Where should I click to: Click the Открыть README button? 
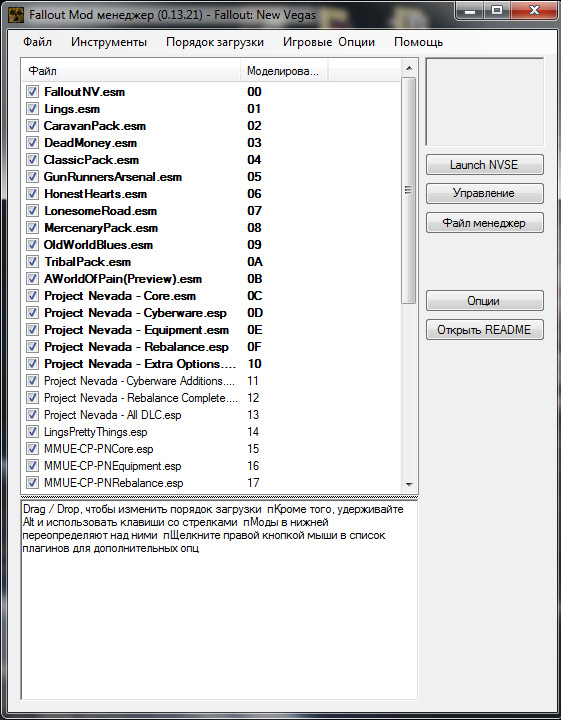pos(484,330)
